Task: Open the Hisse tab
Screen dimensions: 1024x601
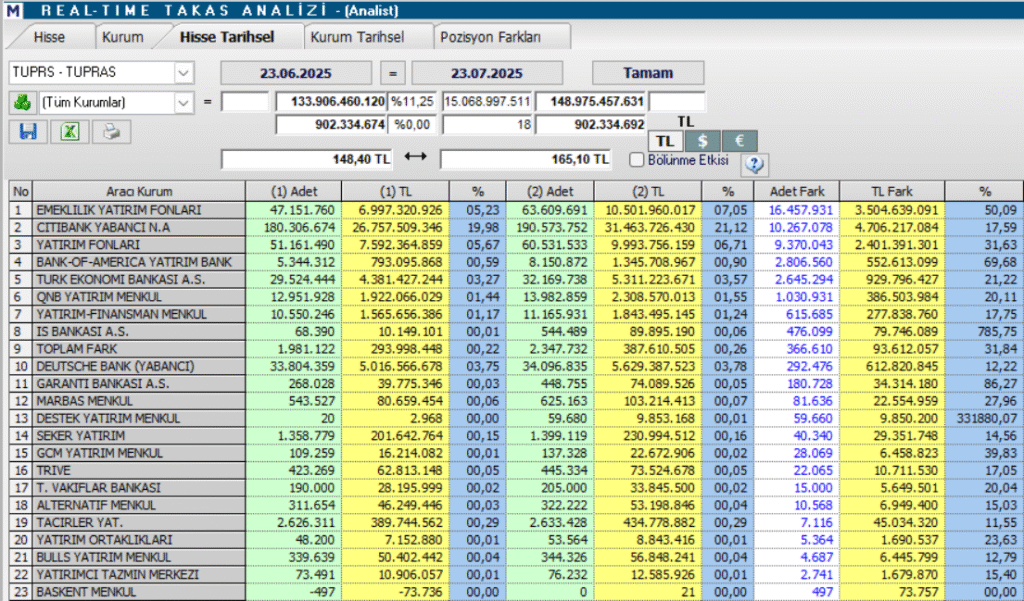Action: coord(49,37)
